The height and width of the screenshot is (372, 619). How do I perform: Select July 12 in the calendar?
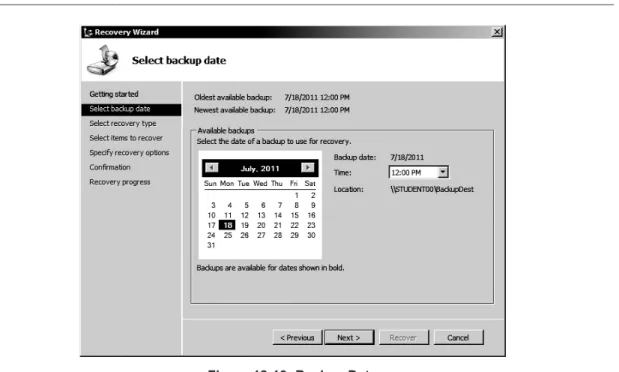point(245,215)
